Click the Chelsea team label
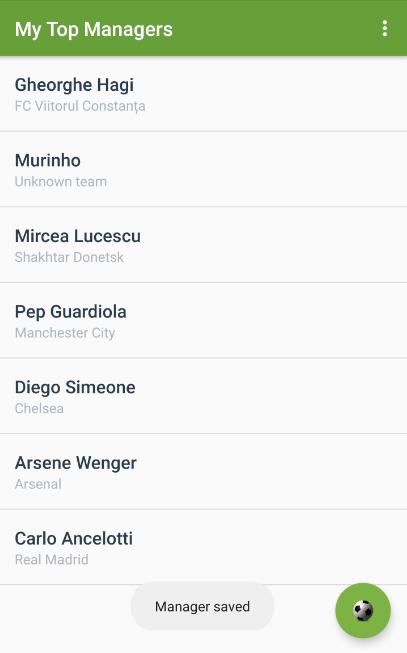Image resolution: width=407 pixels, height=653 pixels. (39, 408)
